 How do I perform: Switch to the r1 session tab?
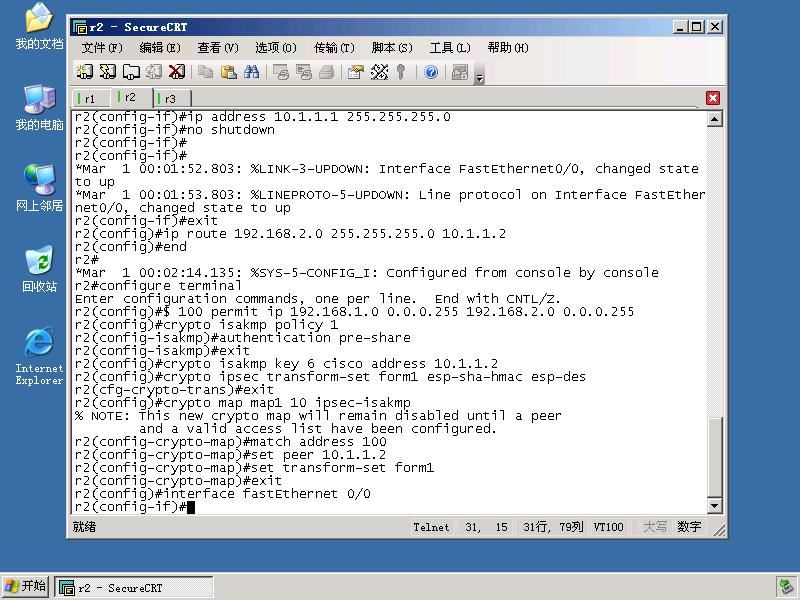coord(90,98)
